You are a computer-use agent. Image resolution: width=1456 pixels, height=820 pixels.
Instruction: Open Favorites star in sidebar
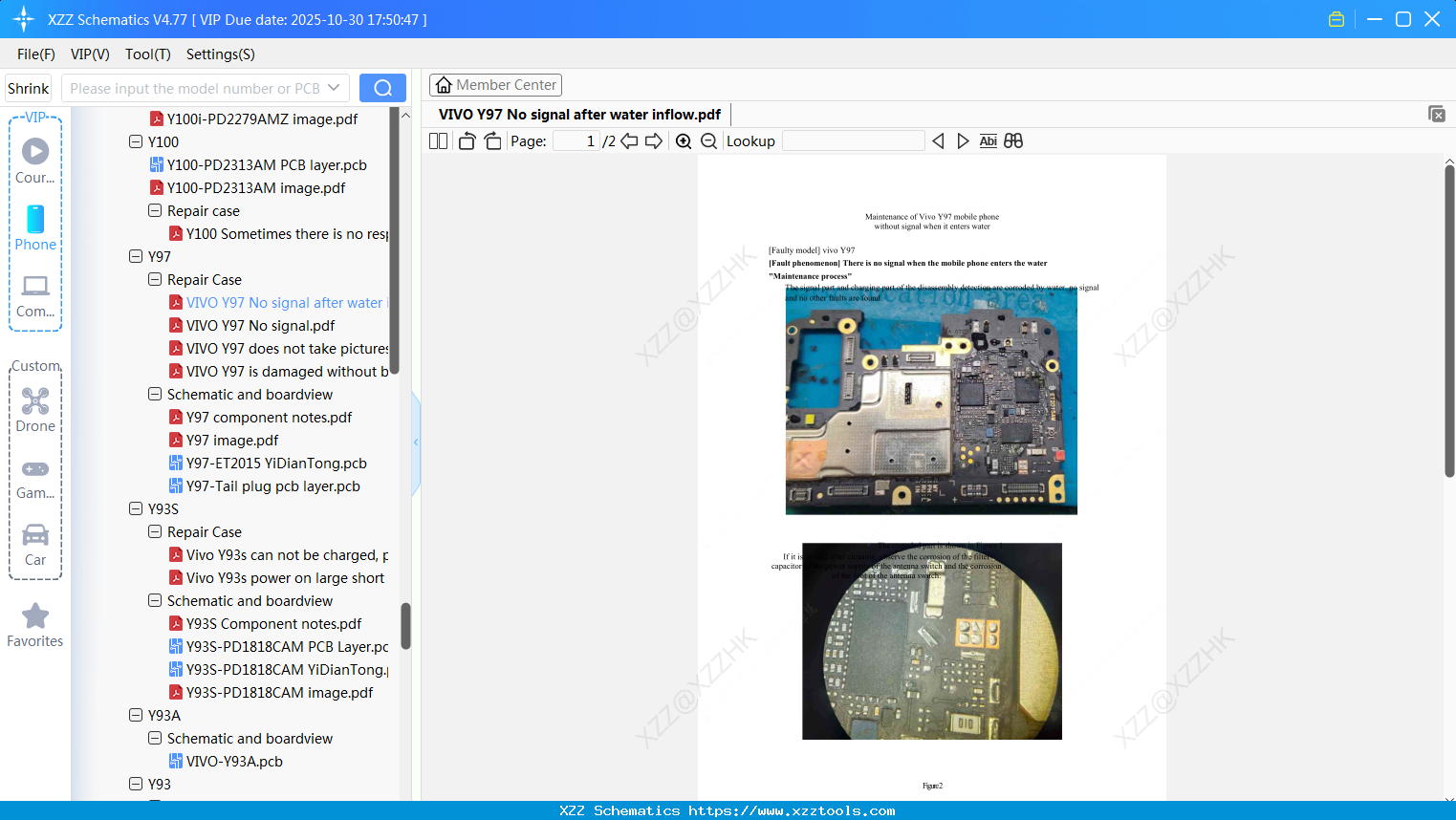(x=35, y=625)
